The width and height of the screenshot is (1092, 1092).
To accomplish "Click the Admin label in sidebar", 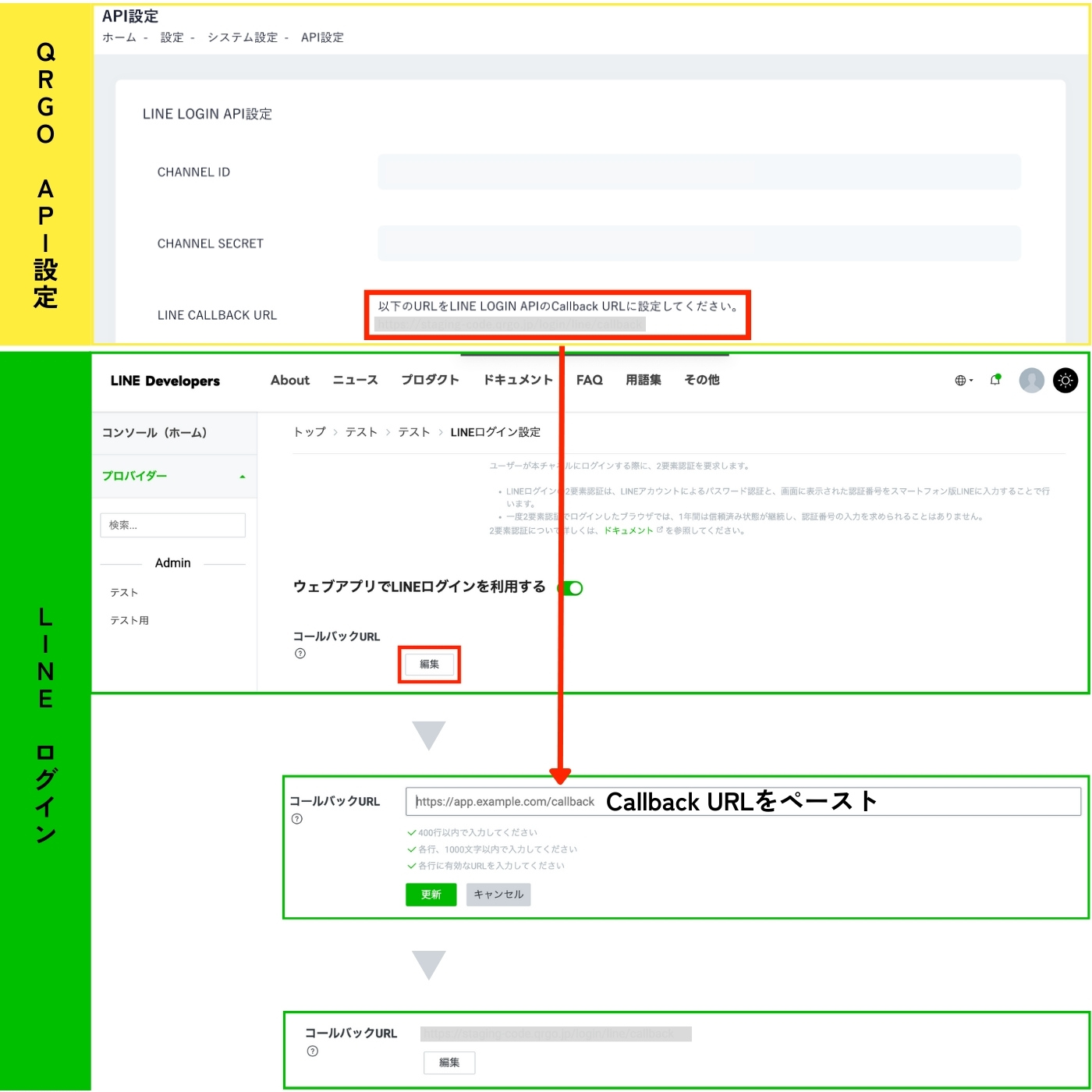I will (173, 563).
